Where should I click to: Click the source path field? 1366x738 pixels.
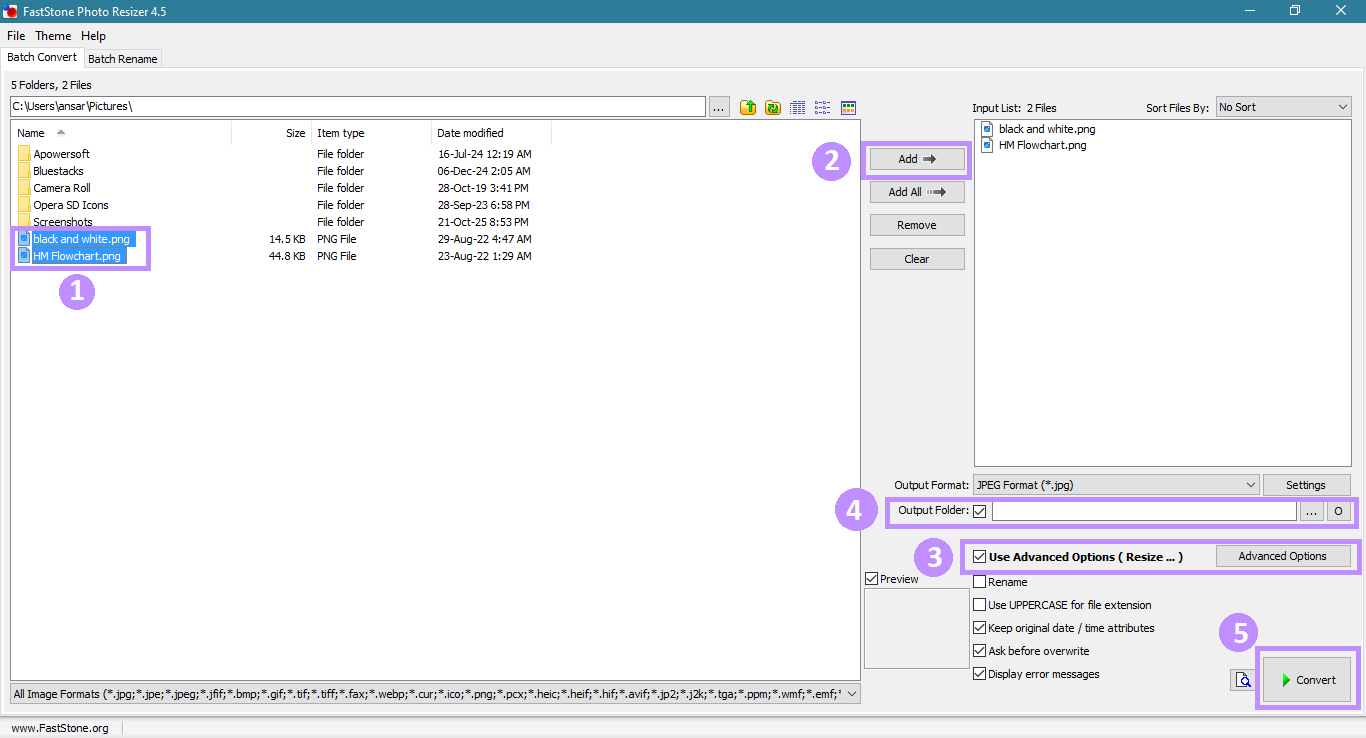click(x=358, y=106)
